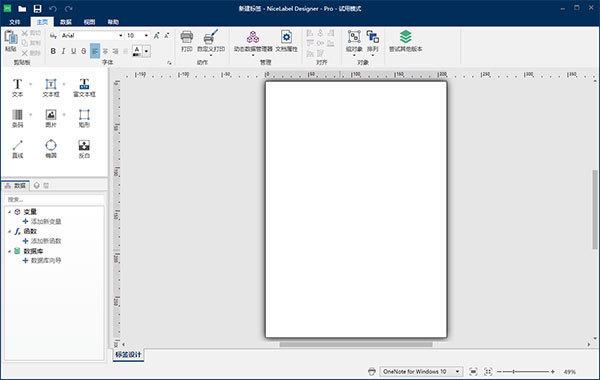Switch to the 主页 (Home) ribbon tab
The width and height of the screenshot is (600, 380).
[42, 22]
